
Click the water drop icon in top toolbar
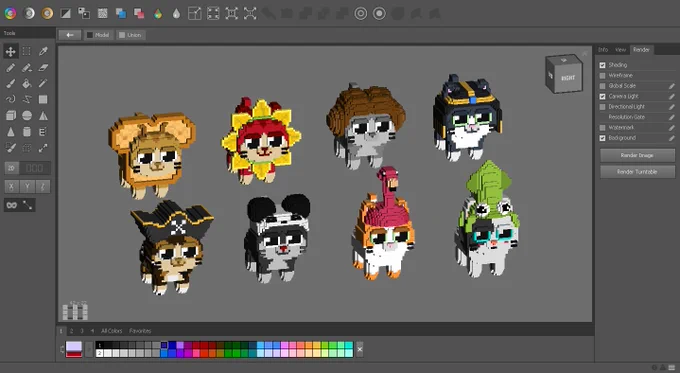pos(176,13)
